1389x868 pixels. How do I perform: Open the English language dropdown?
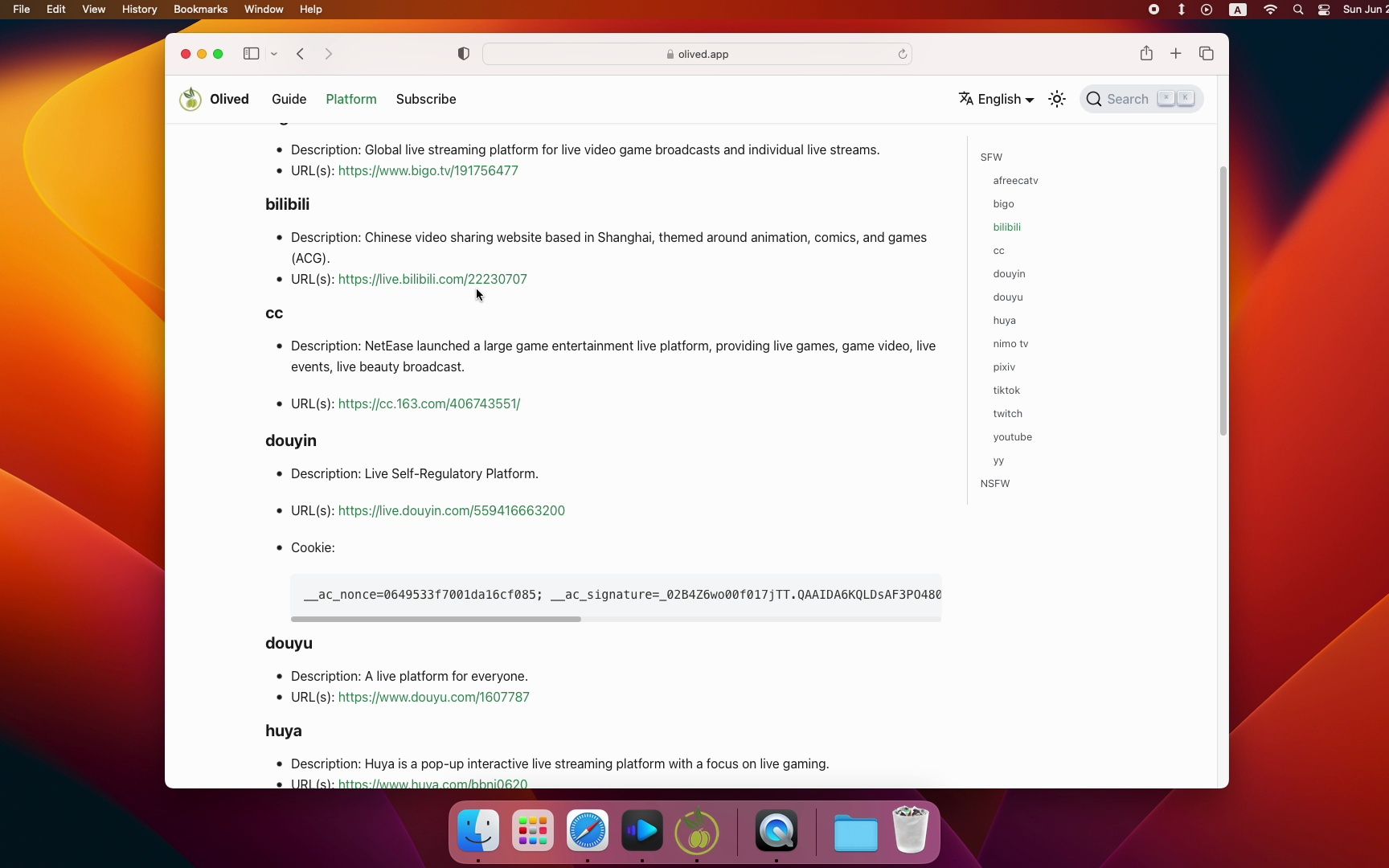[x=996, y=99]
